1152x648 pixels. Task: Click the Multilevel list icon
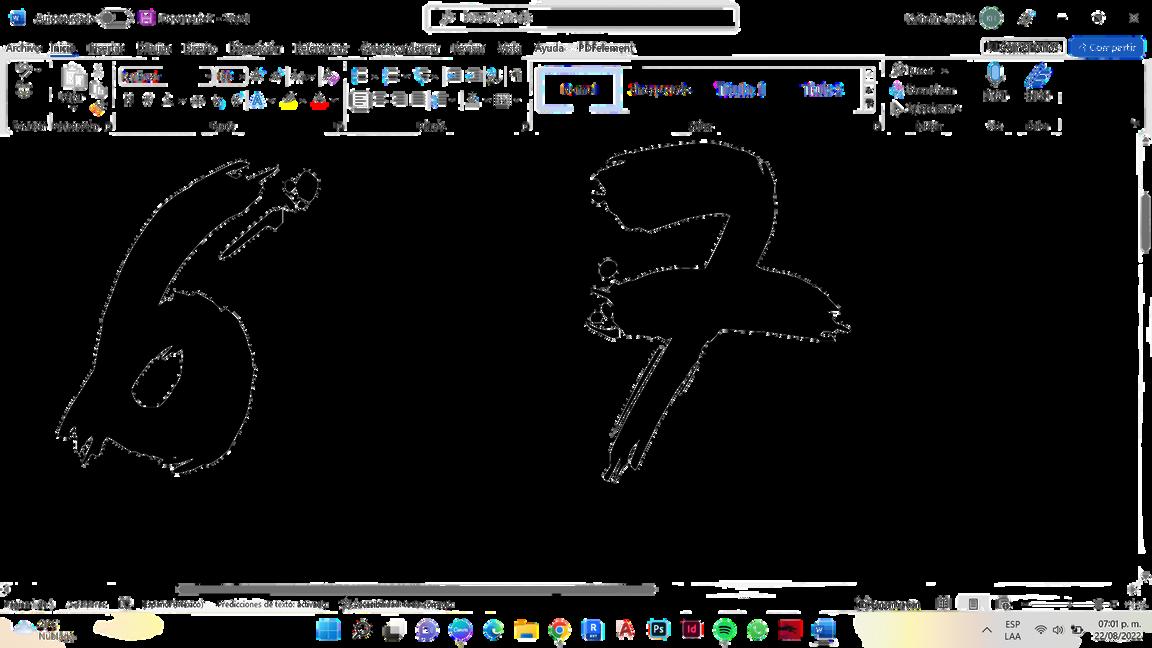[422, 76]
